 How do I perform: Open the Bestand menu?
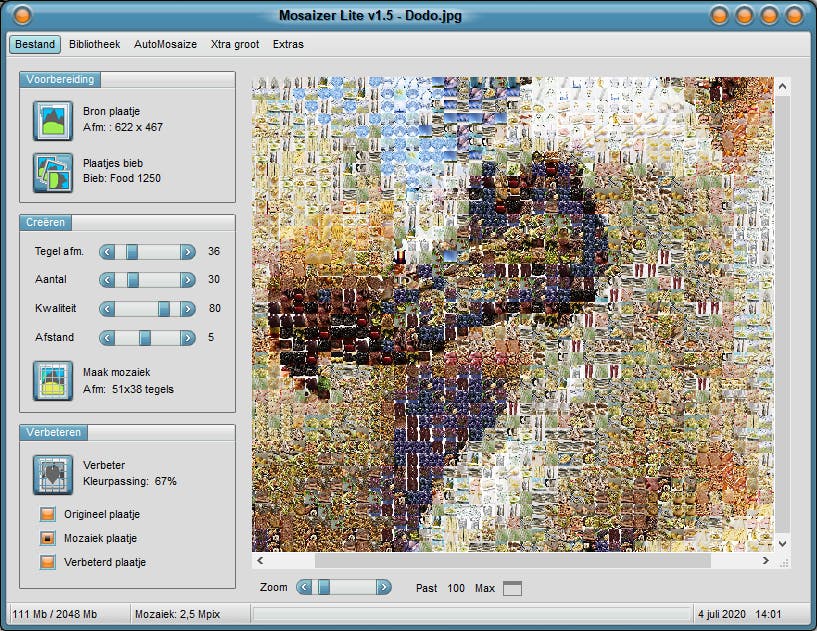36,44
